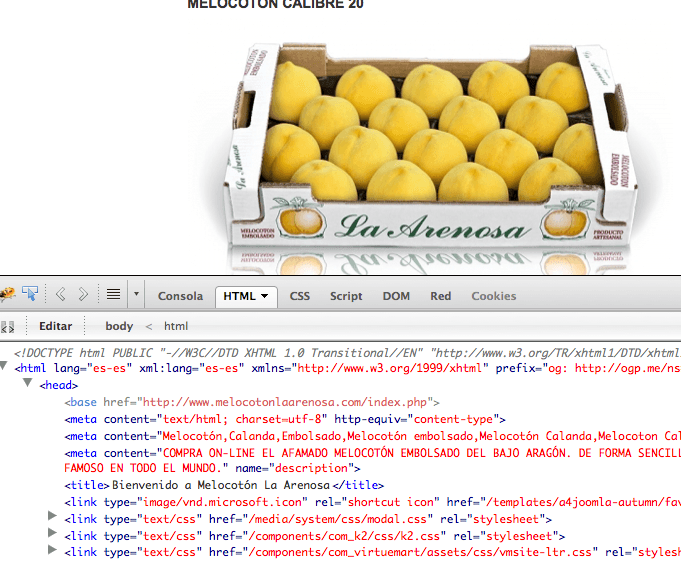Switch to the CSS tab
Screen dimensions: 681x561
pyautogui.click(x=300, y=296)
